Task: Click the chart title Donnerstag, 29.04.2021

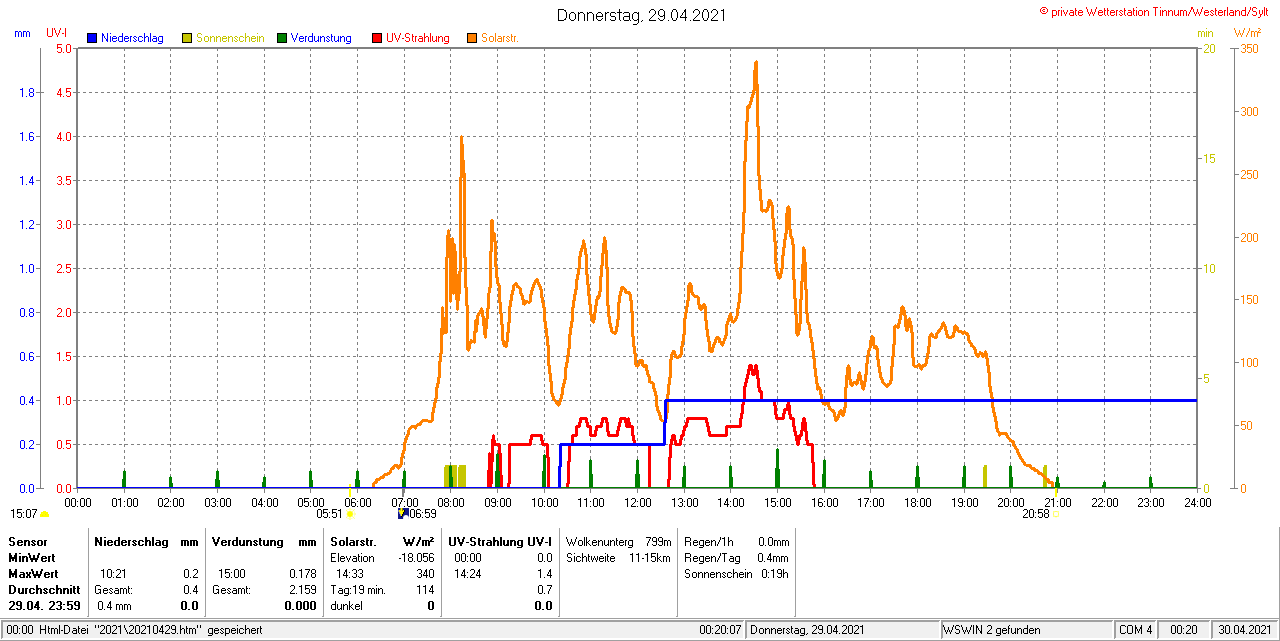Action: coord(641,15)
